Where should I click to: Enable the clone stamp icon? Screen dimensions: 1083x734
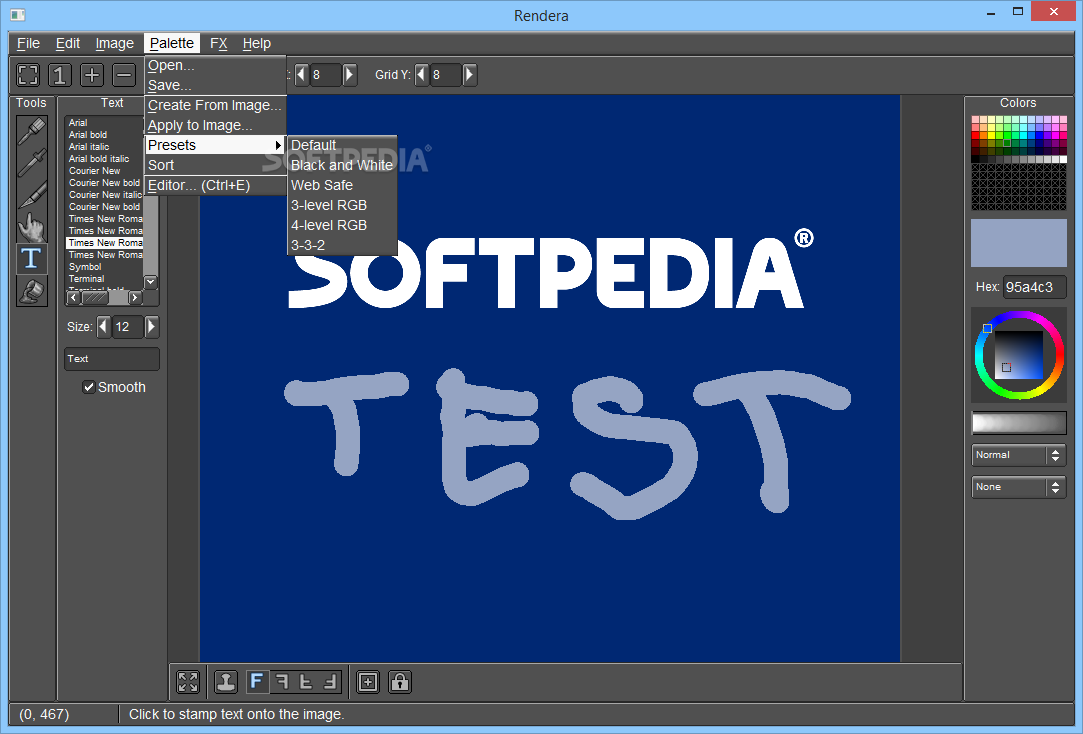(226, 682)
